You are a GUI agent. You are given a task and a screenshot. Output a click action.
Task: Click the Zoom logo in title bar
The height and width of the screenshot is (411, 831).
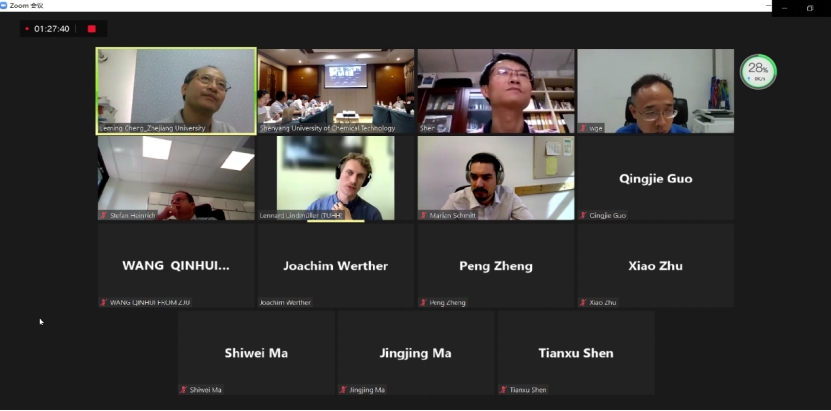(x=4, y=6)
